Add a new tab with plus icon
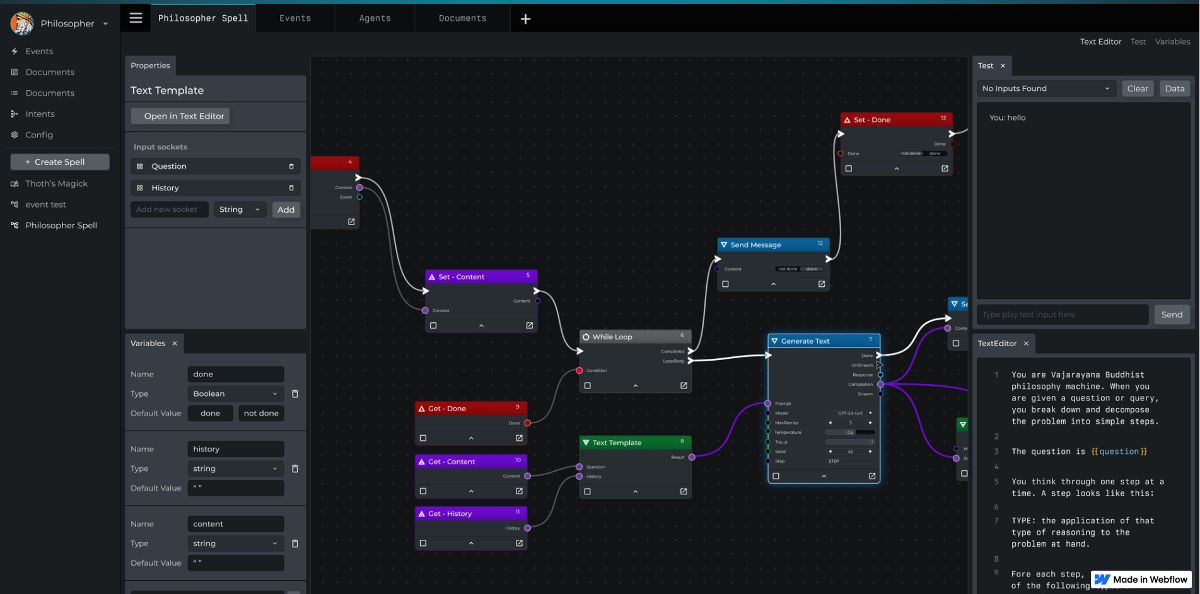This screenshot has height=594, width=1200. coord(526,18)
